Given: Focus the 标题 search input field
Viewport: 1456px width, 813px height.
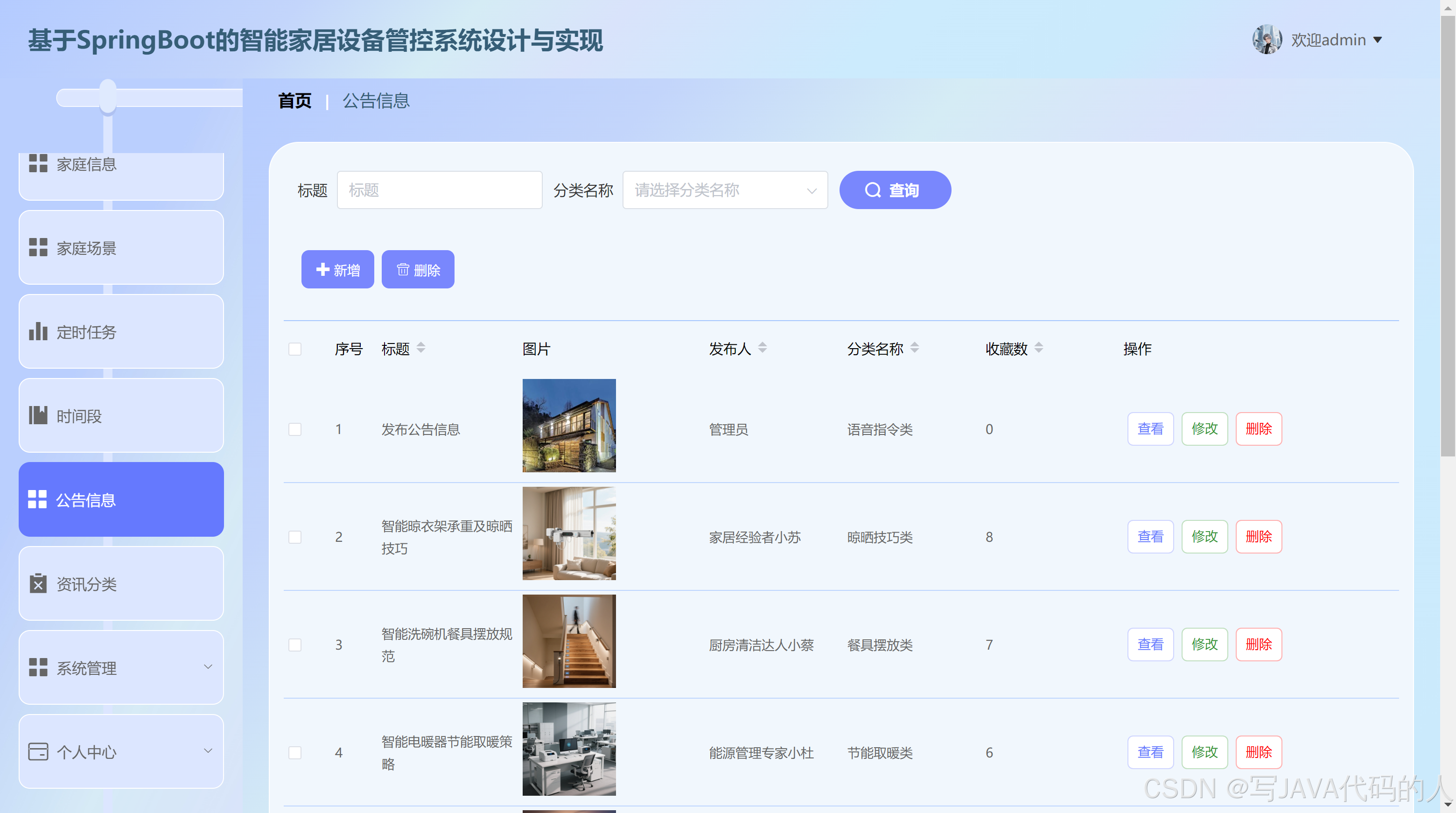Looking at the screenshot, I should pos(440,190).
